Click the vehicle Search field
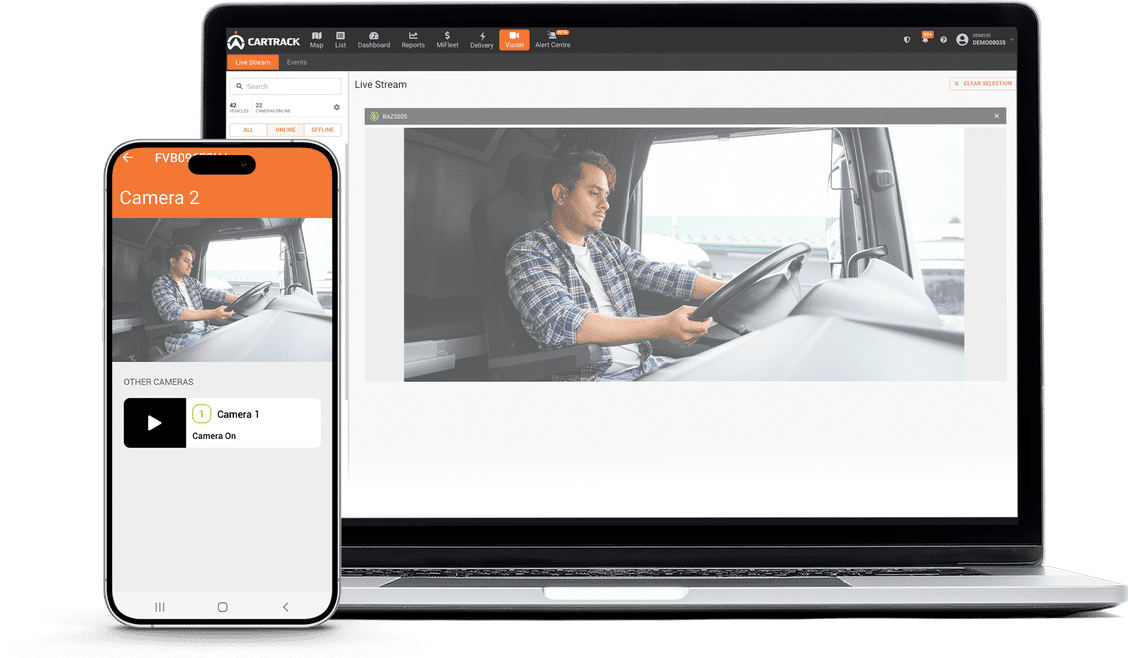1128x658 pixels. click(x=290, y=87)
